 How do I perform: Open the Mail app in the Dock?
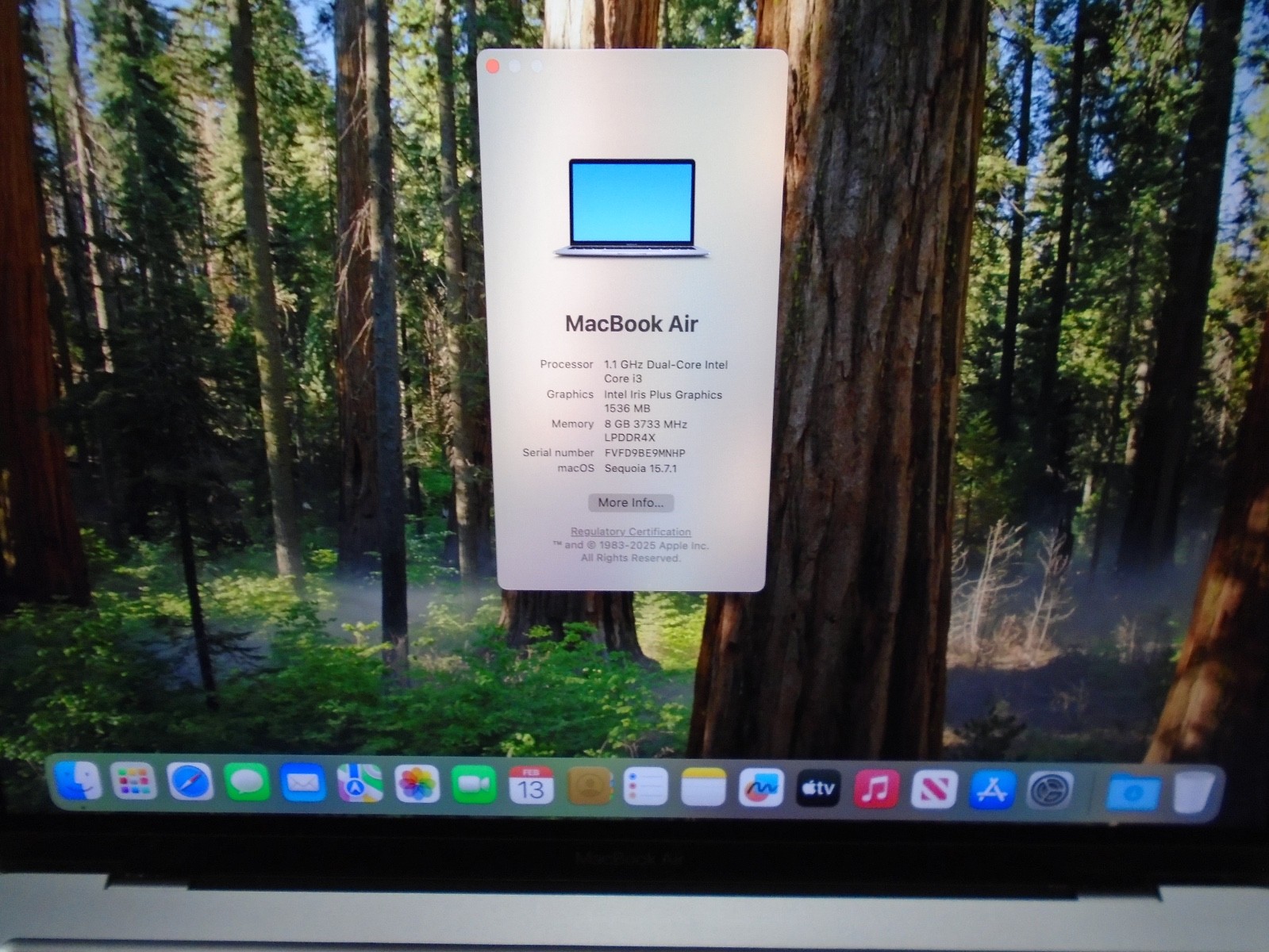303,784
